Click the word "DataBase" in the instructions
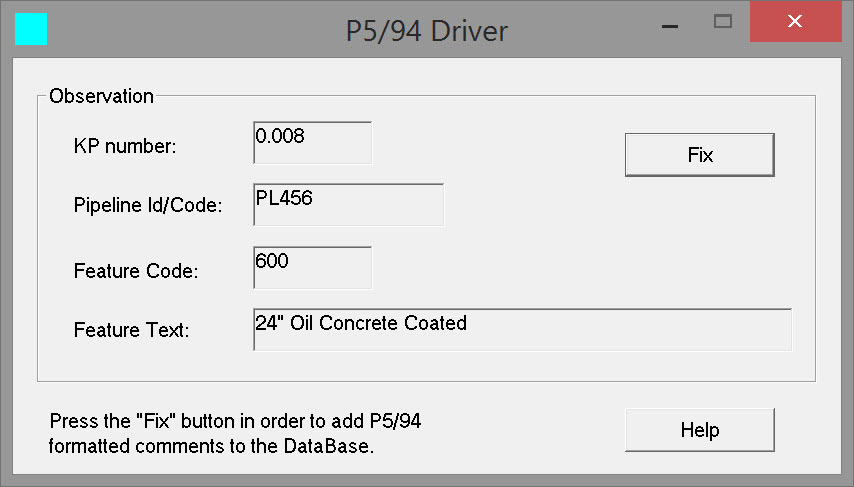The height and width of the screenshot is (487, 854). coord(332,446)
